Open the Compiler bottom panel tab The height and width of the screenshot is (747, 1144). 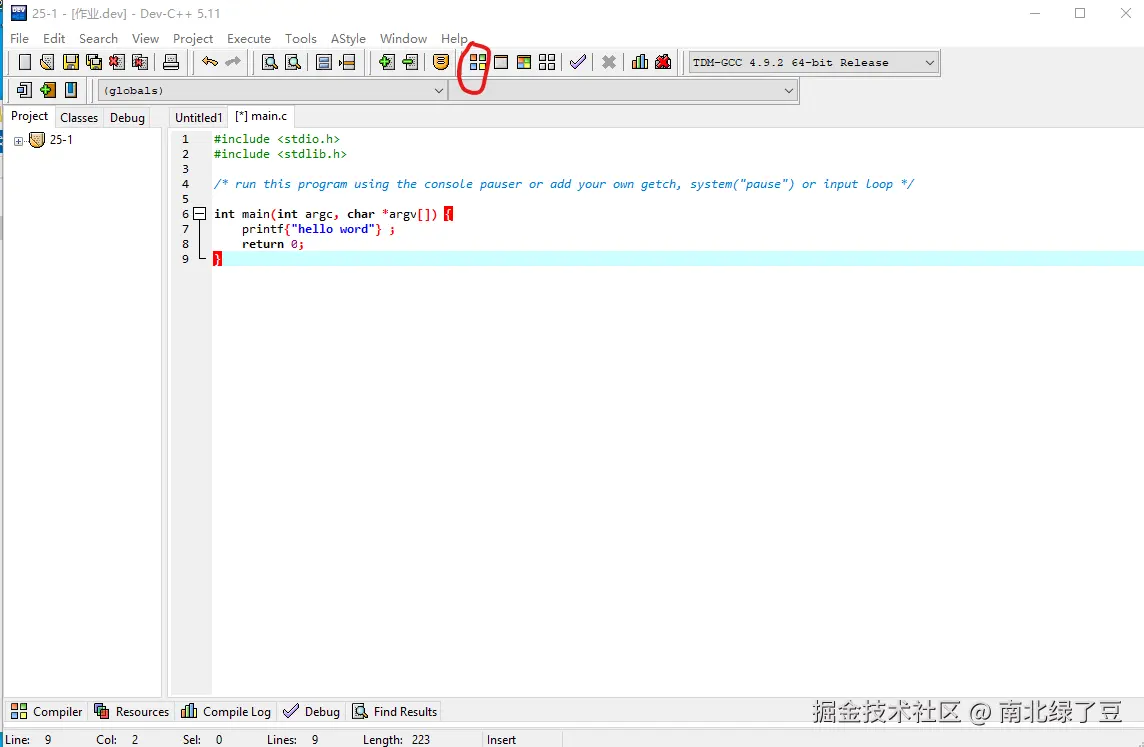point(47,711)
